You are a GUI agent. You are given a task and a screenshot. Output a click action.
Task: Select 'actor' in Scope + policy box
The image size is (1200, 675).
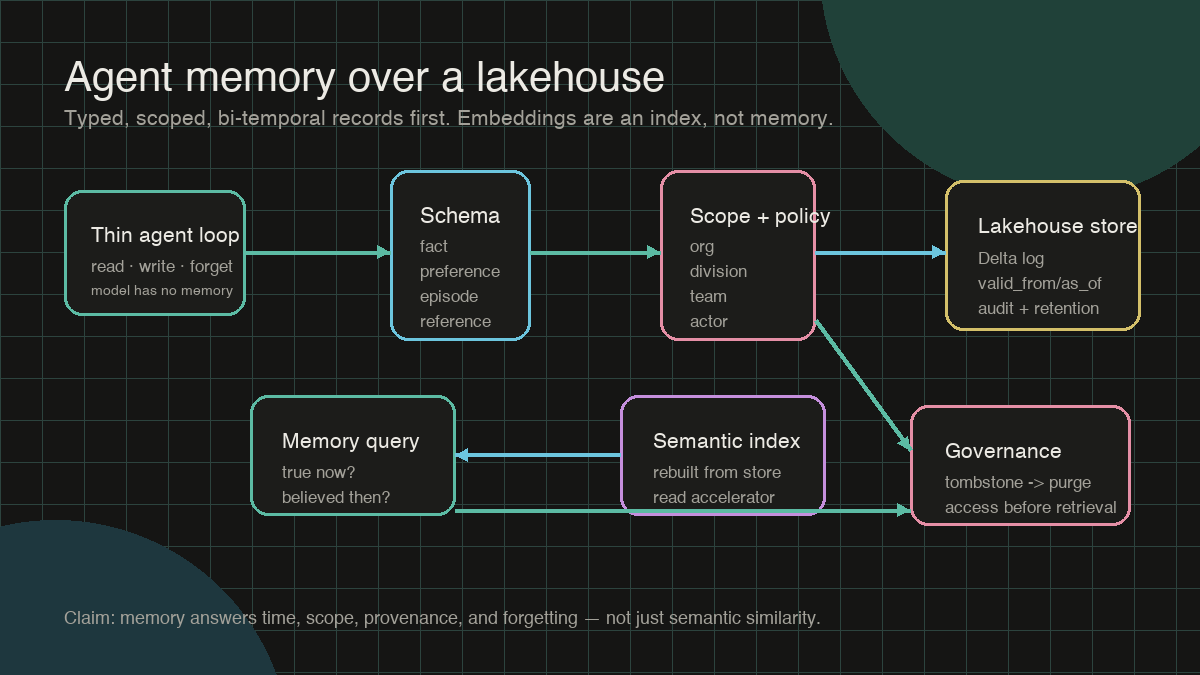(709, 321)
